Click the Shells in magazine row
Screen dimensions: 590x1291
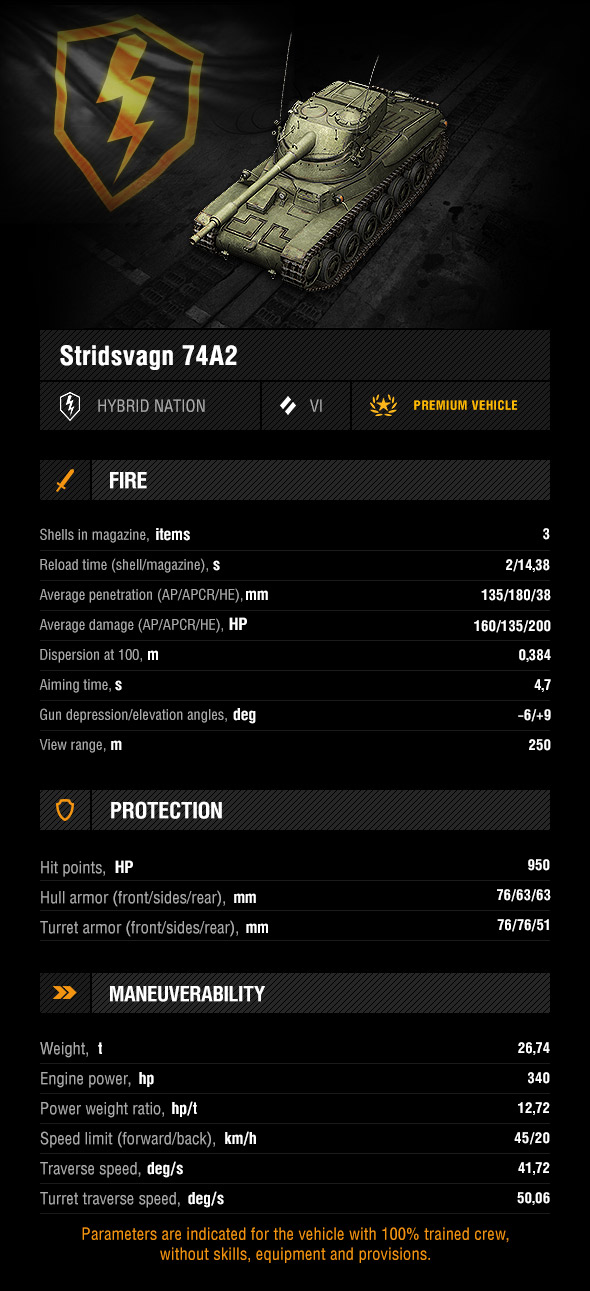(x=295, y=535)
